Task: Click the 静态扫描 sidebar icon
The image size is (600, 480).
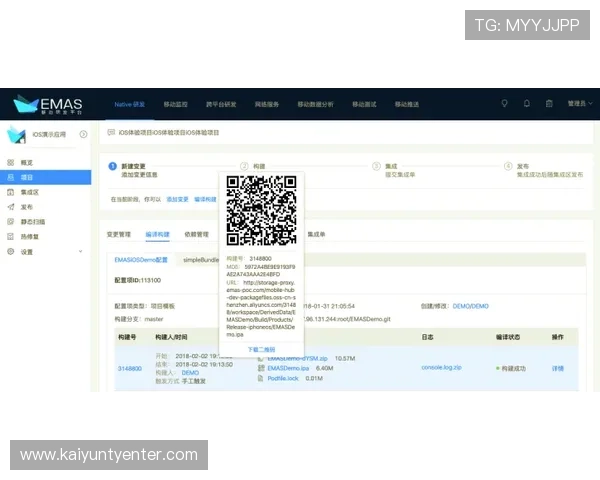Action: point(11,222)
